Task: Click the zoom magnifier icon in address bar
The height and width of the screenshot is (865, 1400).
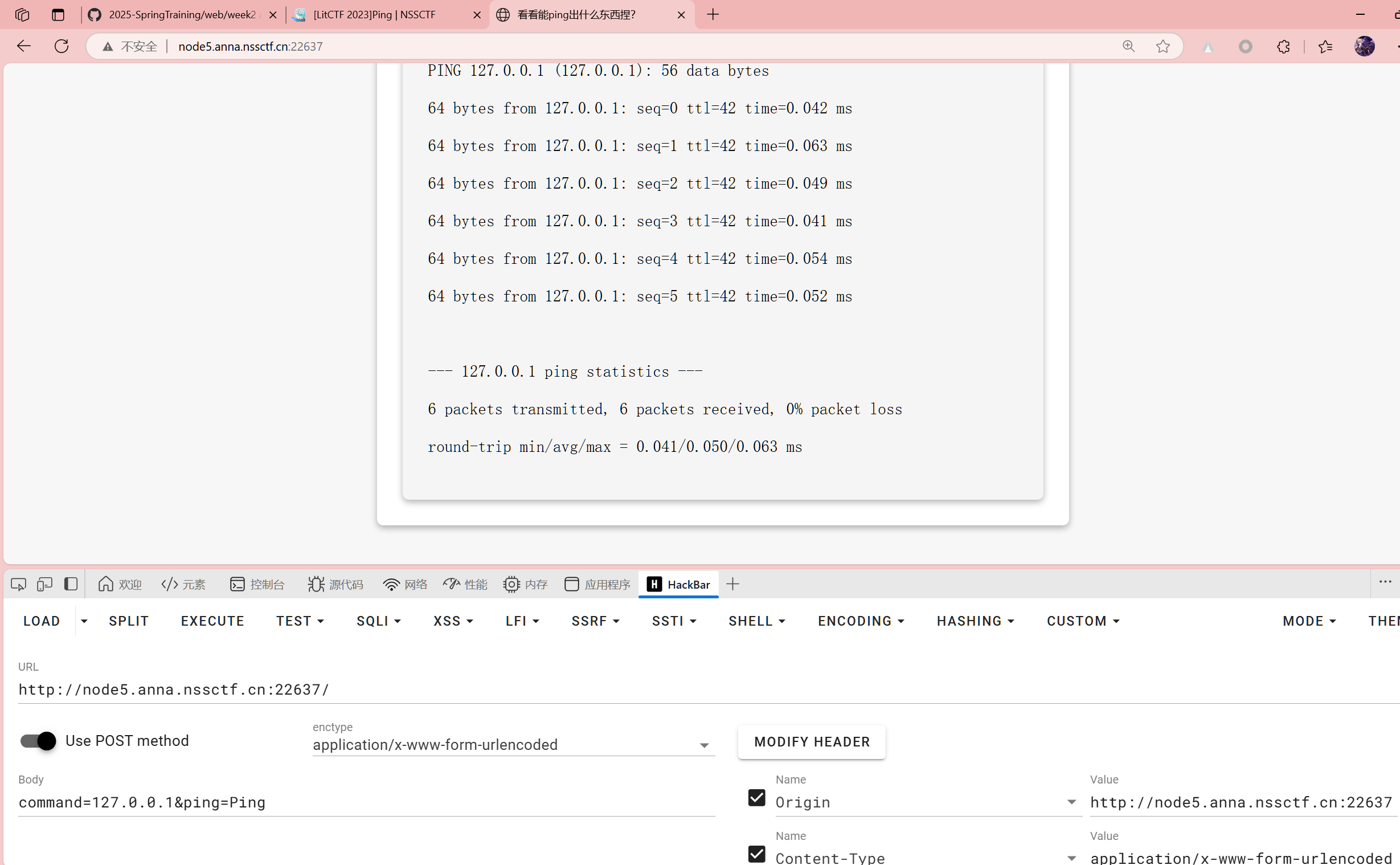Action: click(x=1128, y=46)
